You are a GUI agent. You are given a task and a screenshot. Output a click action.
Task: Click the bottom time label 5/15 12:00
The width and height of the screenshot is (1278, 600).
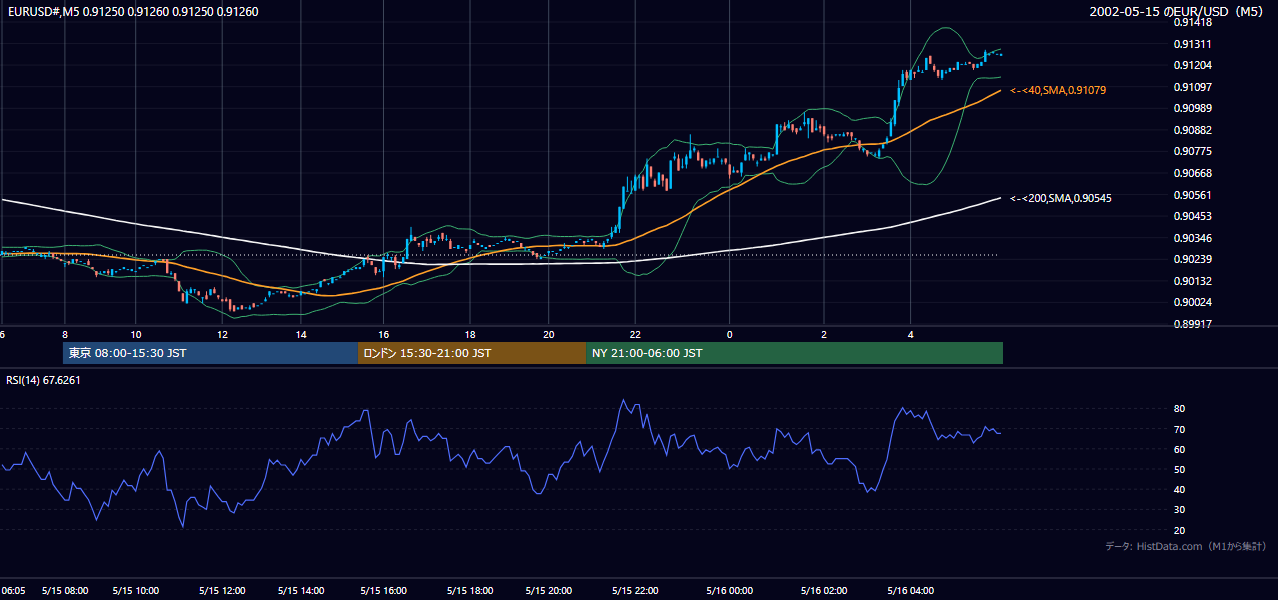point(222,590)
